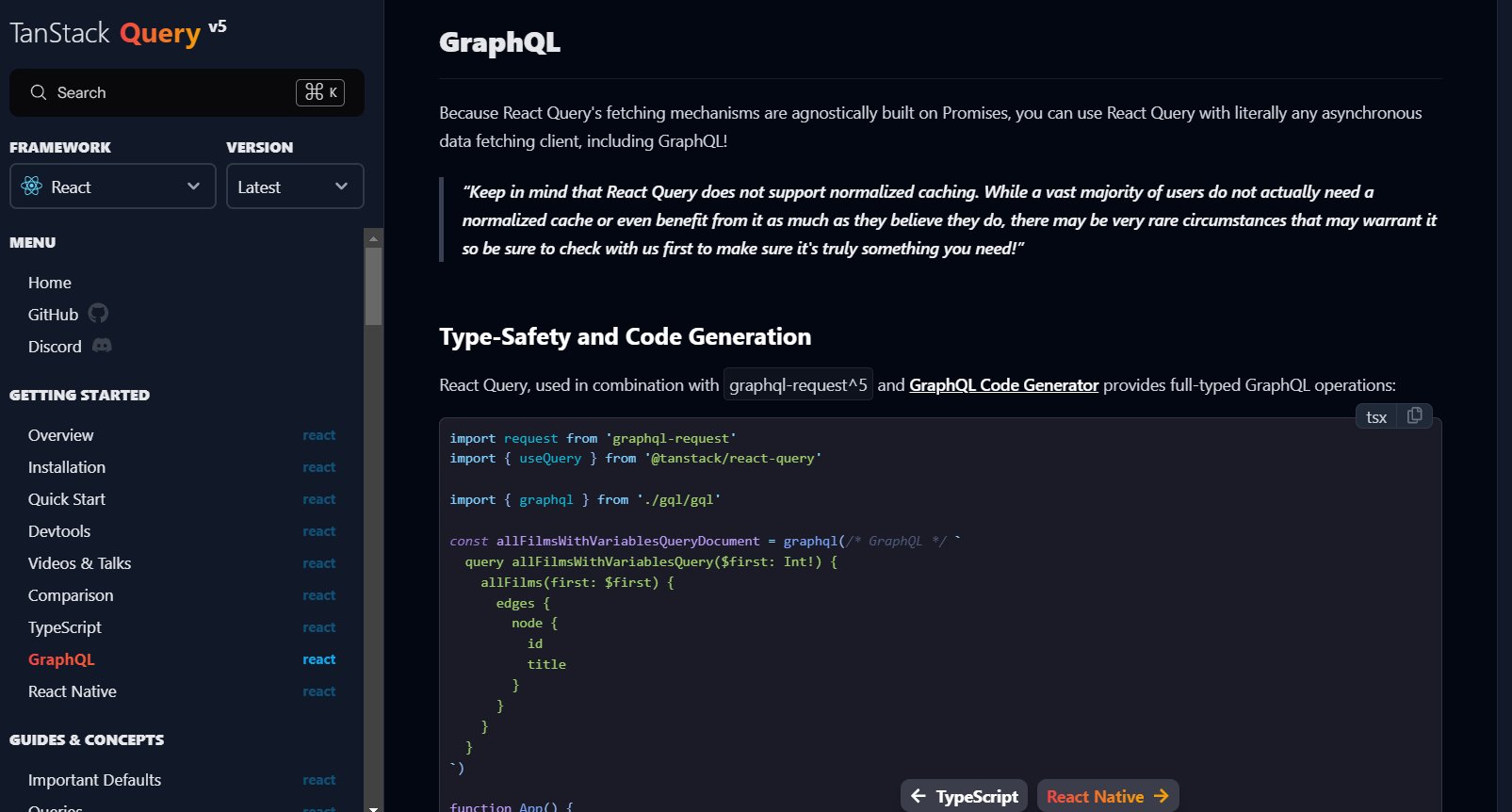Image resolution: width=1512 pixels, height=812 pixels.
Task: Click the react badge beside TypeScript
Action: click(319, 627)
